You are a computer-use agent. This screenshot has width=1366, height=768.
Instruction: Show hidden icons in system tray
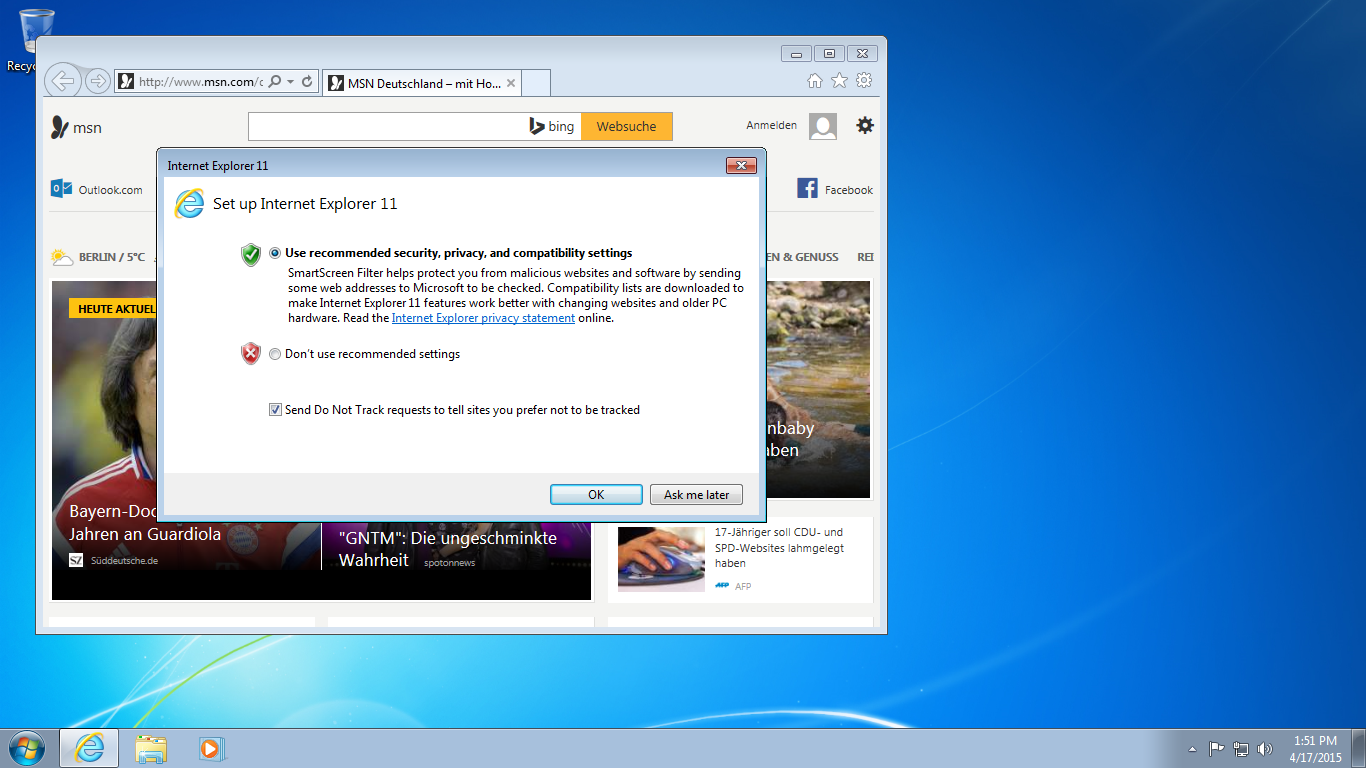click(x=1192, y=748)
